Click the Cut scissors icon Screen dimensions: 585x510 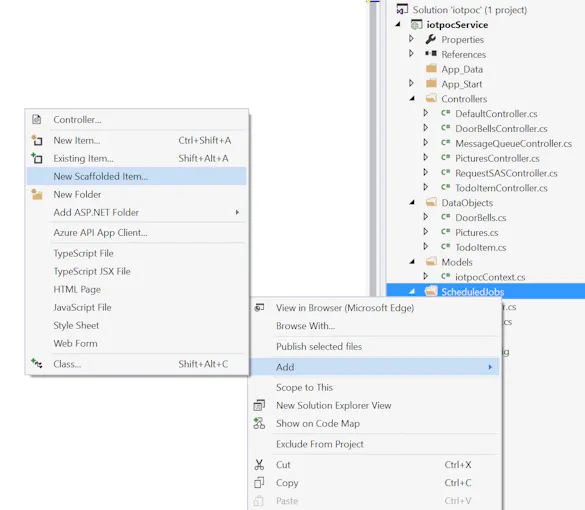259,464
